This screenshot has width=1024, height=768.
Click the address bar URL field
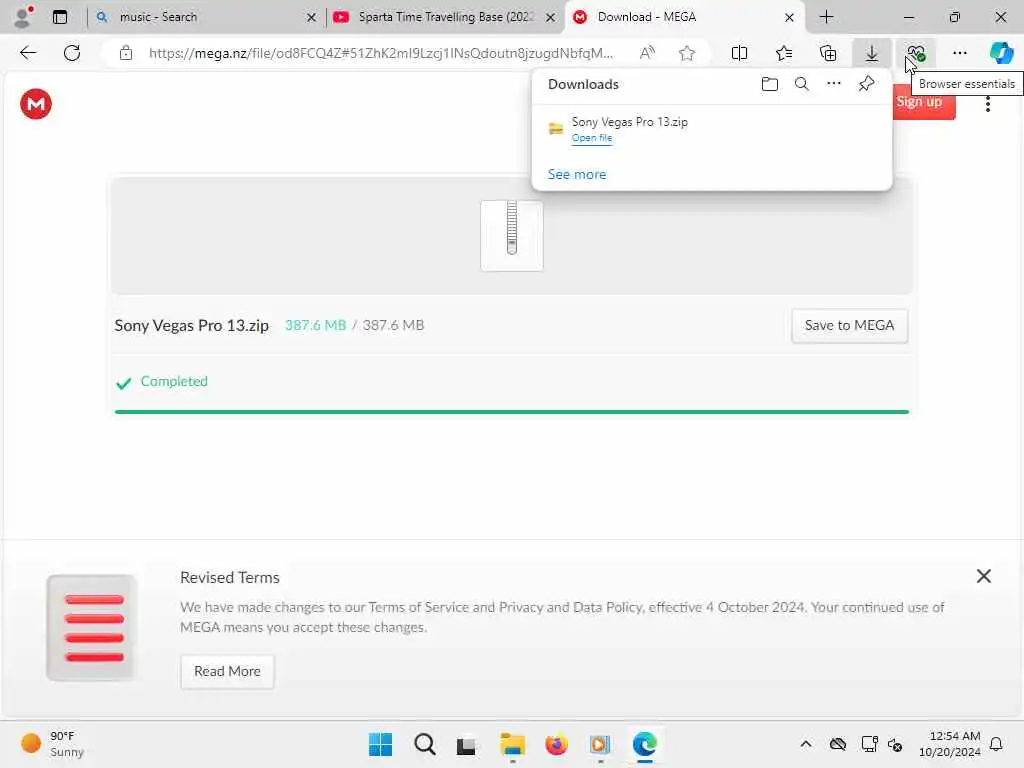click(x=381, y=53)
